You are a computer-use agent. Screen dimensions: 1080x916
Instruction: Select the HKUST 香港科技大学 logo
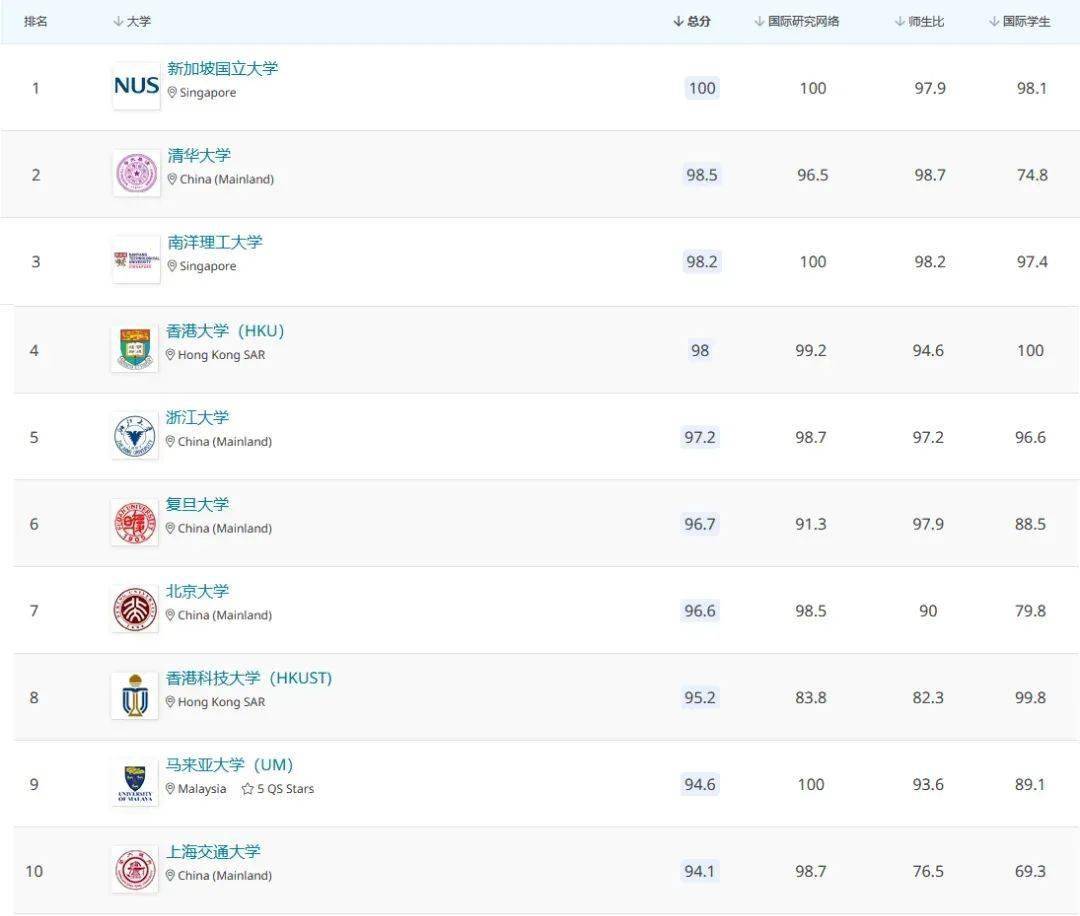tap(134, 697)
